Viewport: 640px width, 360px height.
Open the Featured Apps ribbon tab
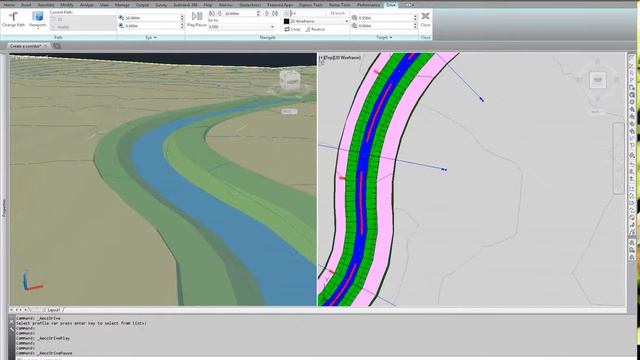(x=280, y=5)
